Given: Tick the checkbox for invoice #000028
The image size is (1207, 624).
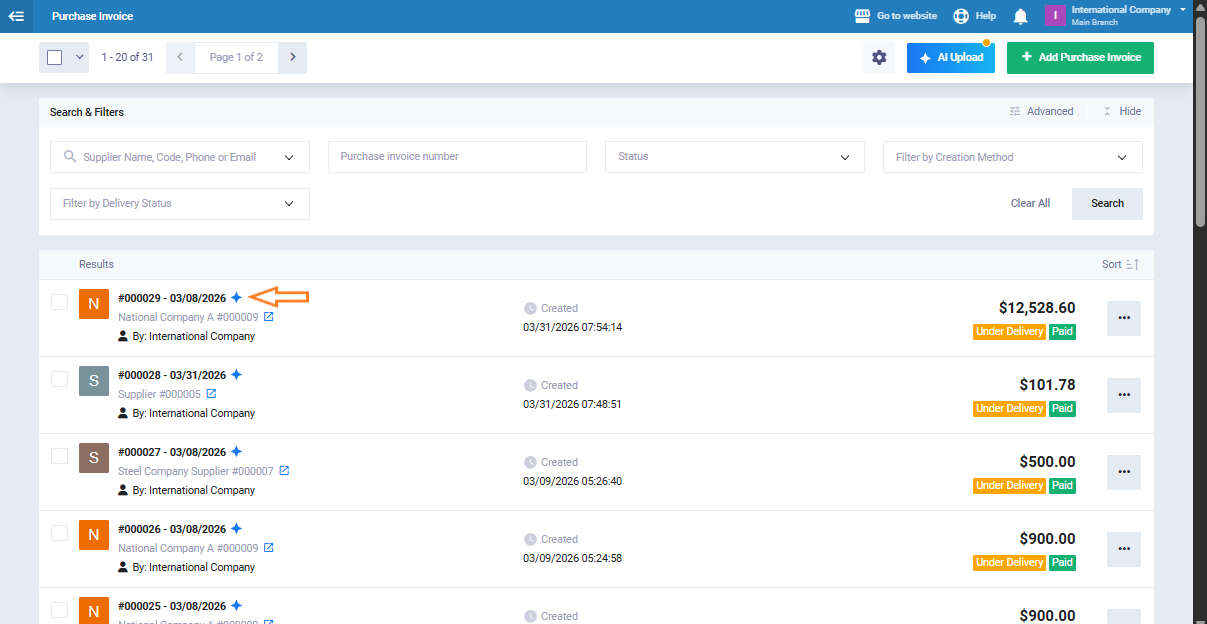Looking at the screenshot, I should [60, 379].
